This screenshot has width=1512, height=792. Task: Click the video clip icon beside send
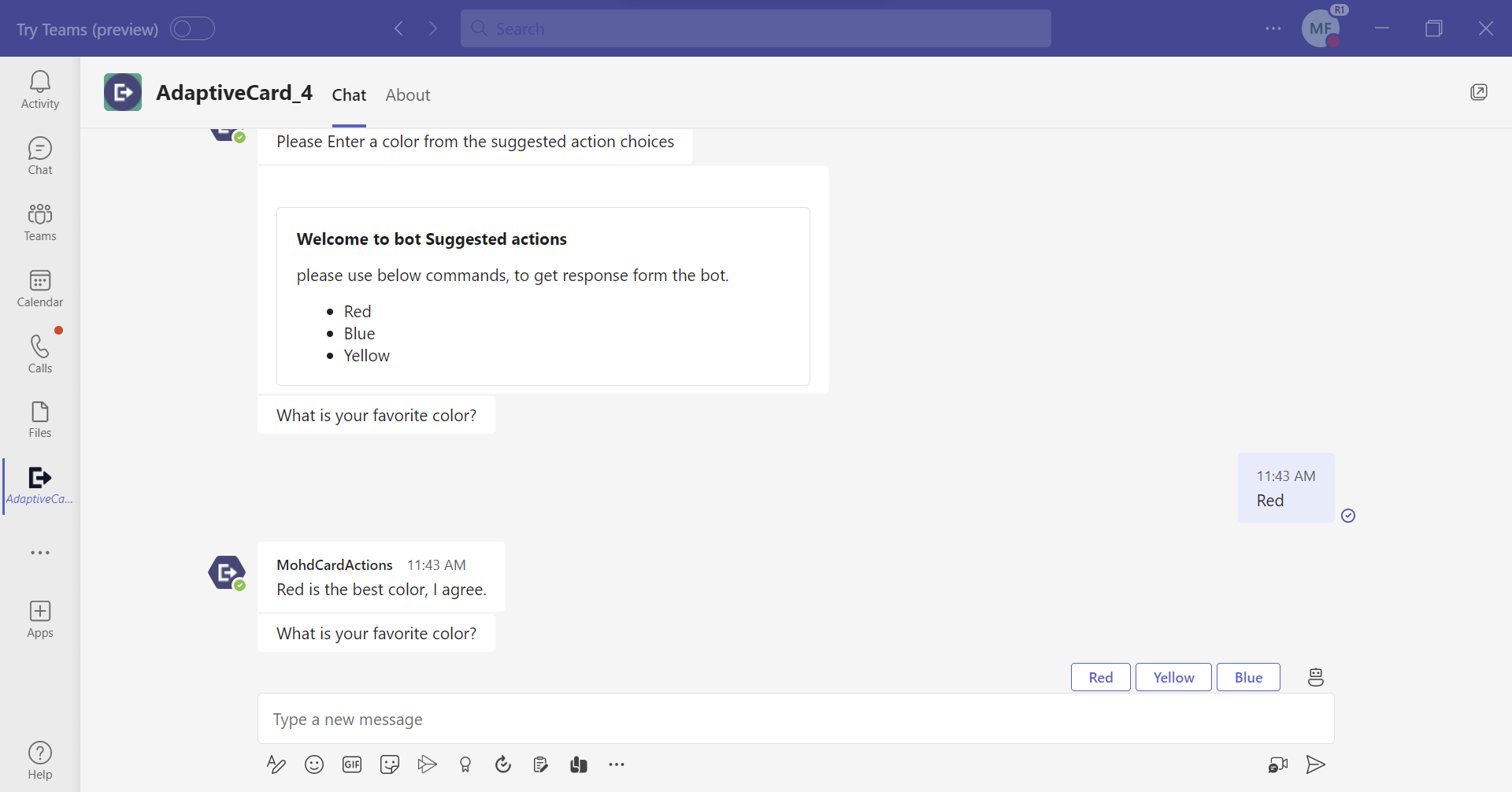pyautogui.click(x=1278, y=764)
